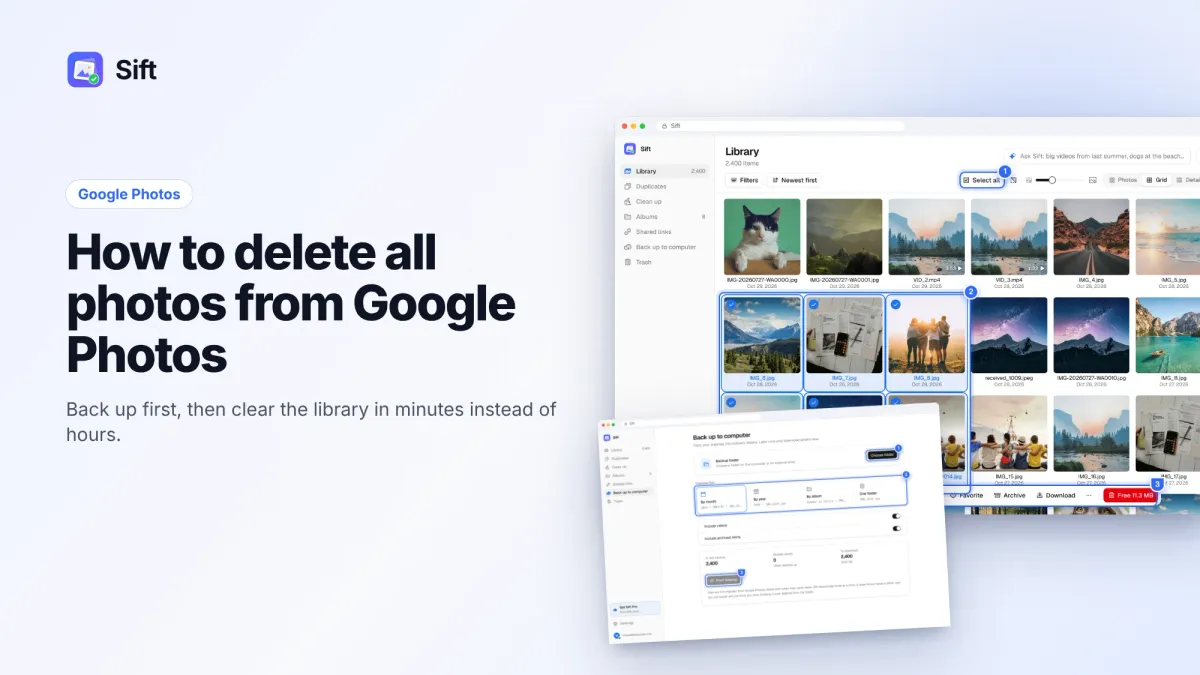Open the Filters dropdown
Screen dimensions: 1200x675
(x=745, y=180)
